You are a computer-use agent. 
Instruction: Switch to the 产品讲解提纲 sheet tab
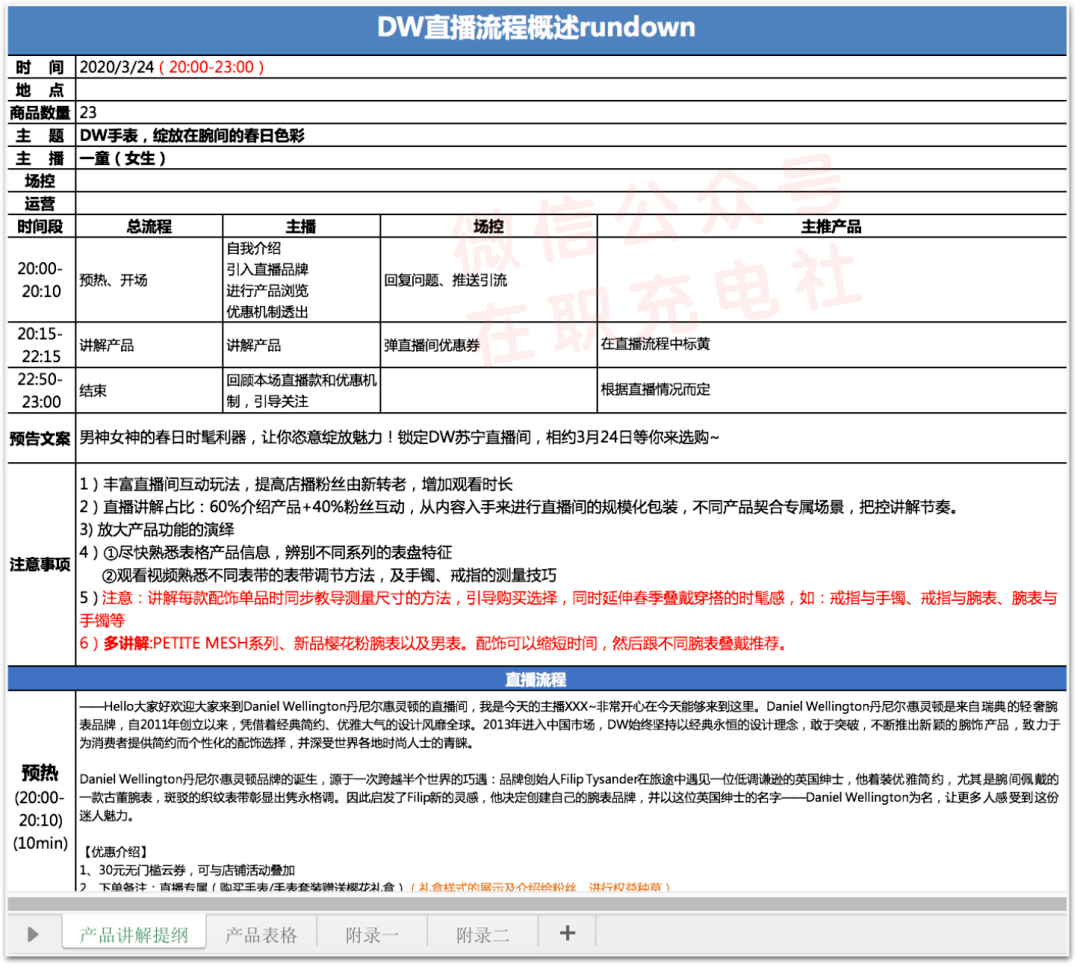tap(134, 934)
